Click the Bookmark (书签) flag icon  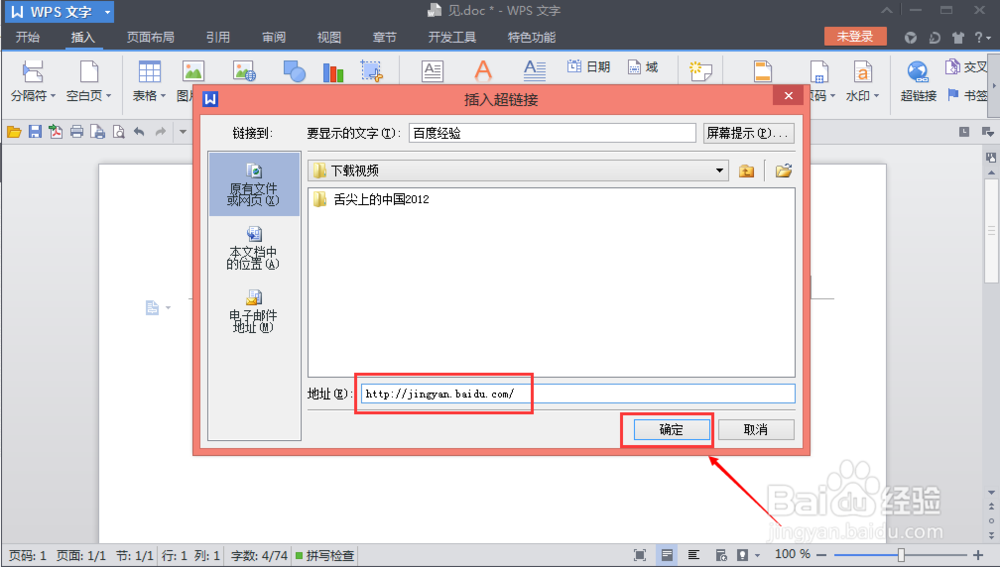click(953, 95)
